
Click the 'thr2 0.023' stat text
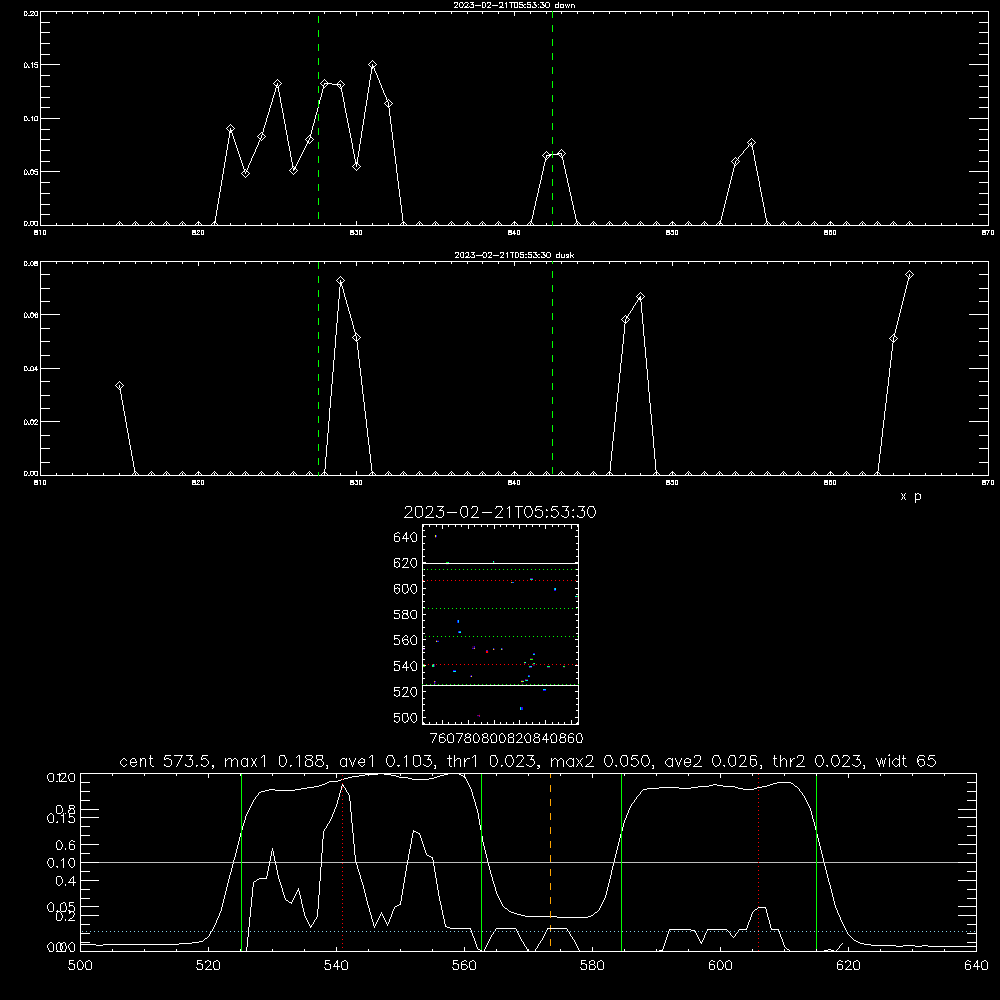(817, 761)
